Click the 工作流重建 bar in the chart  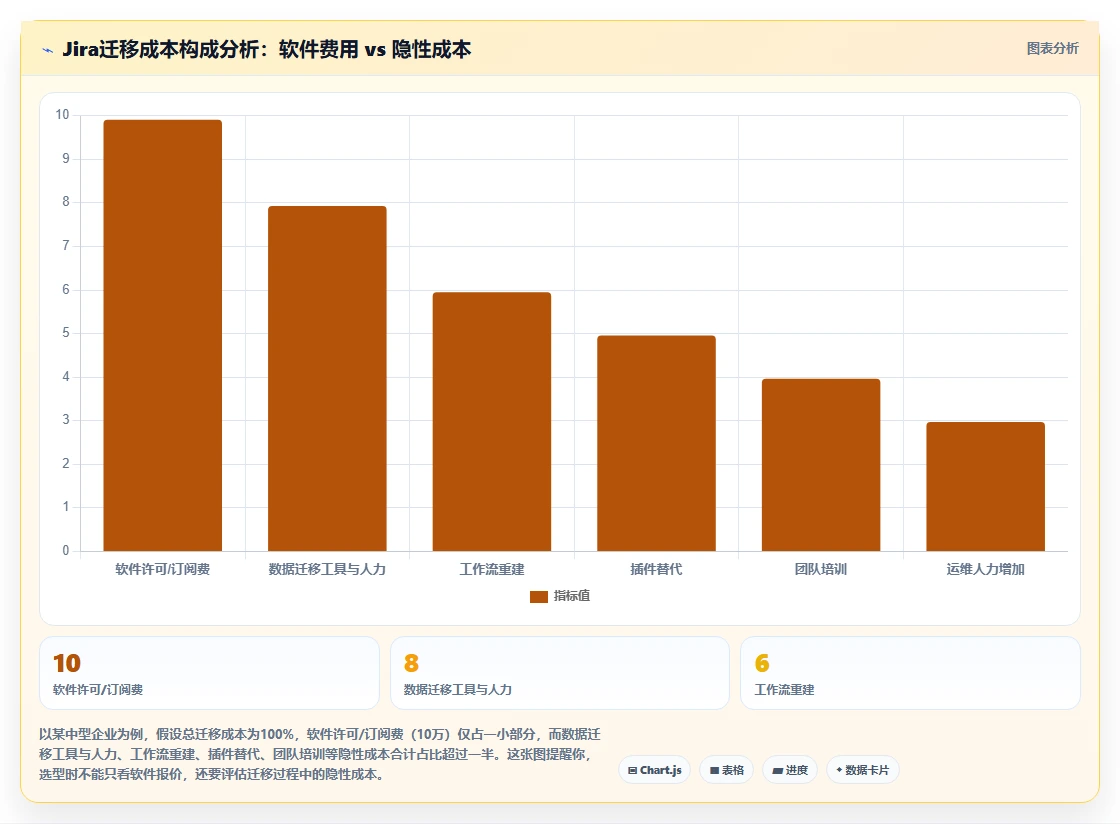coord(492,422)
